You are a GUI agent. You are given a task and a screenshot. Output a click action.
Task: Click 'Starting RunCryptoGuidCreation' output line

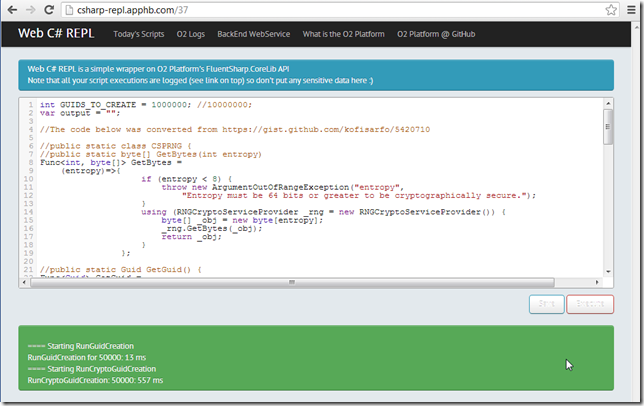(x=92, y=369)
